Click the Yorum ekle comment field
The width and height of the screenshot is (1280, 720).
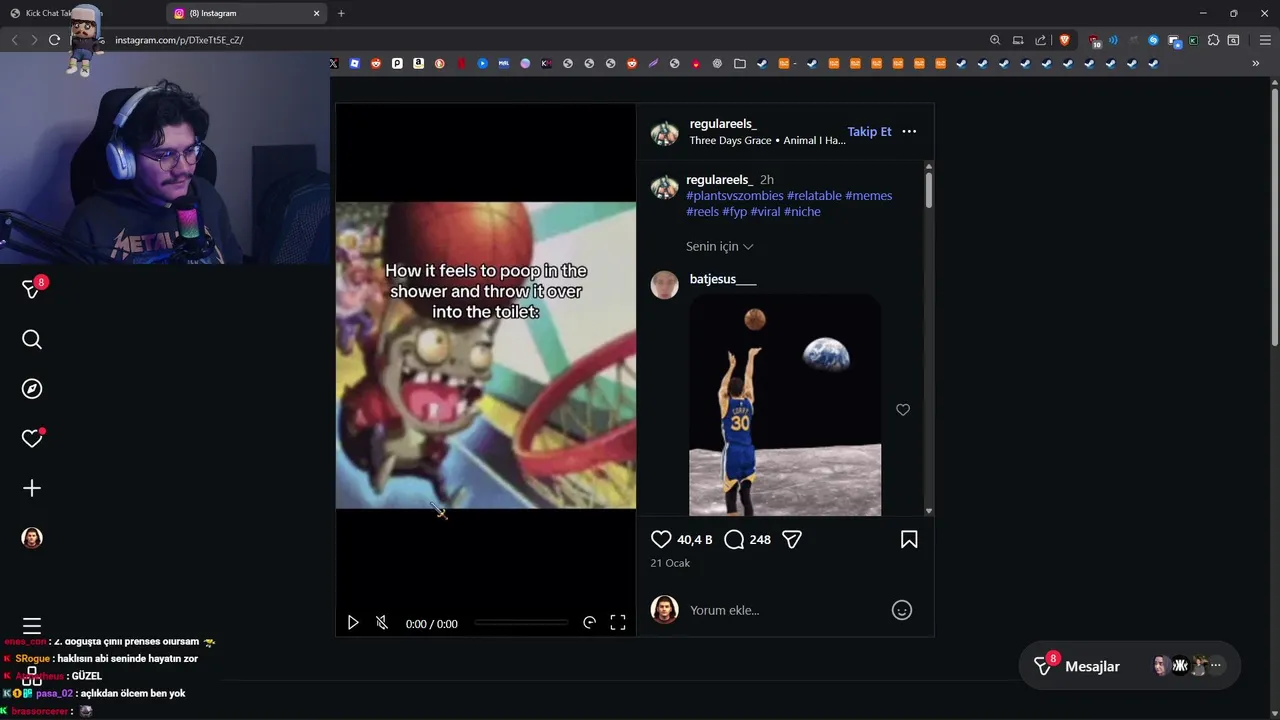[x=785, y=610]
